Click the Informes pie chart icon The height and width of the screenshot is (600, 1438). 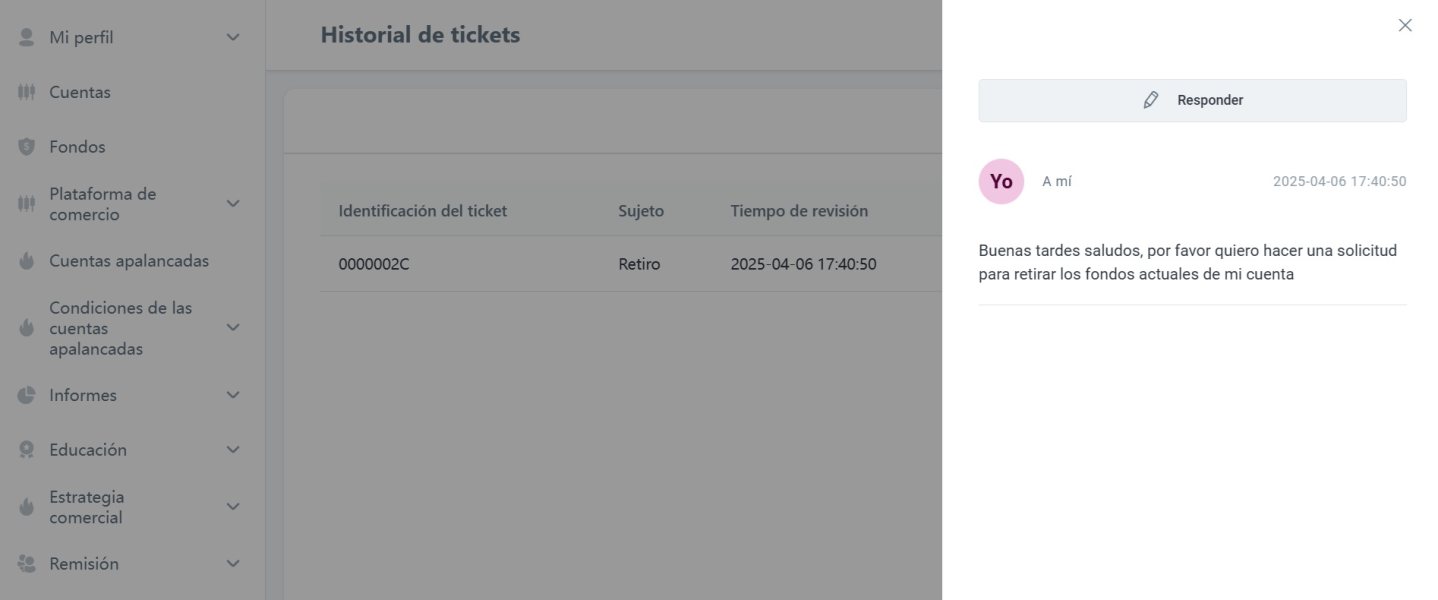[x=27, y=395]
